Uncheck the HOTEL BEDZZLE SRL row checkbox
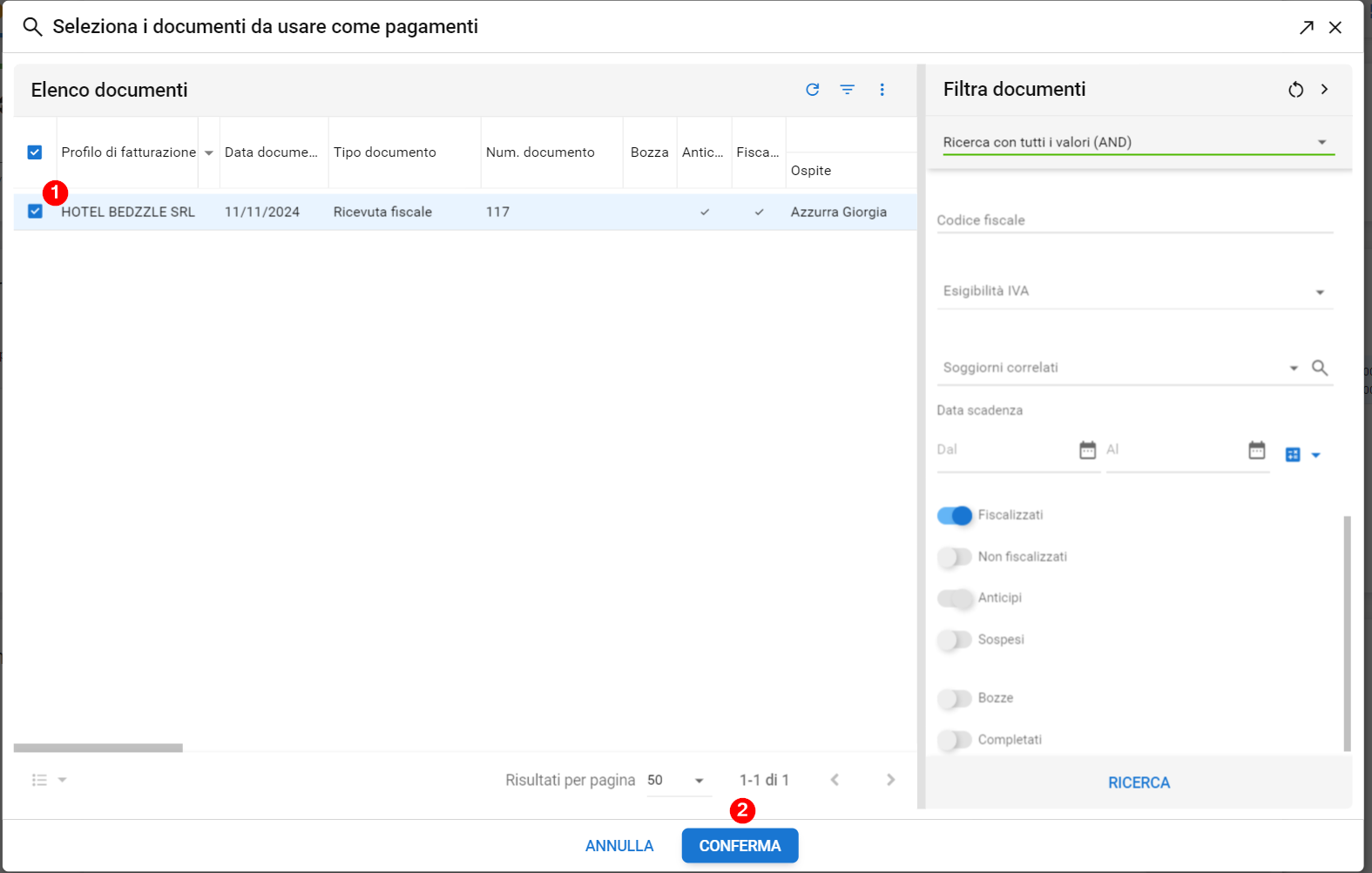Image resolution: width=1372 pixels, height=873 pixels. pyautogui.click(x=35, y=212)
